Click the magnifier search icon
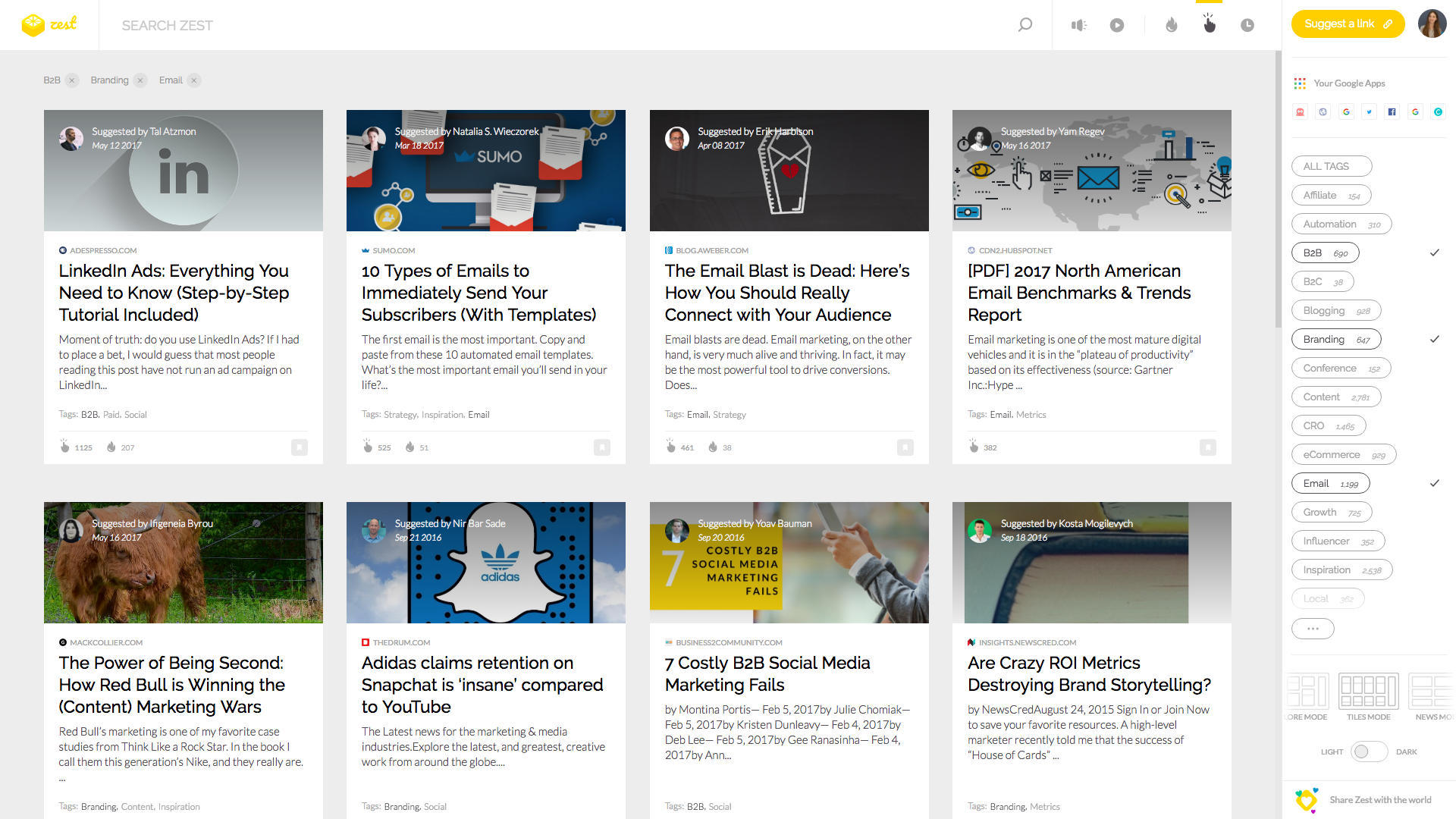Image resolution: width=1456 pixels, height=819 pixels. (x=1025, y=25)
